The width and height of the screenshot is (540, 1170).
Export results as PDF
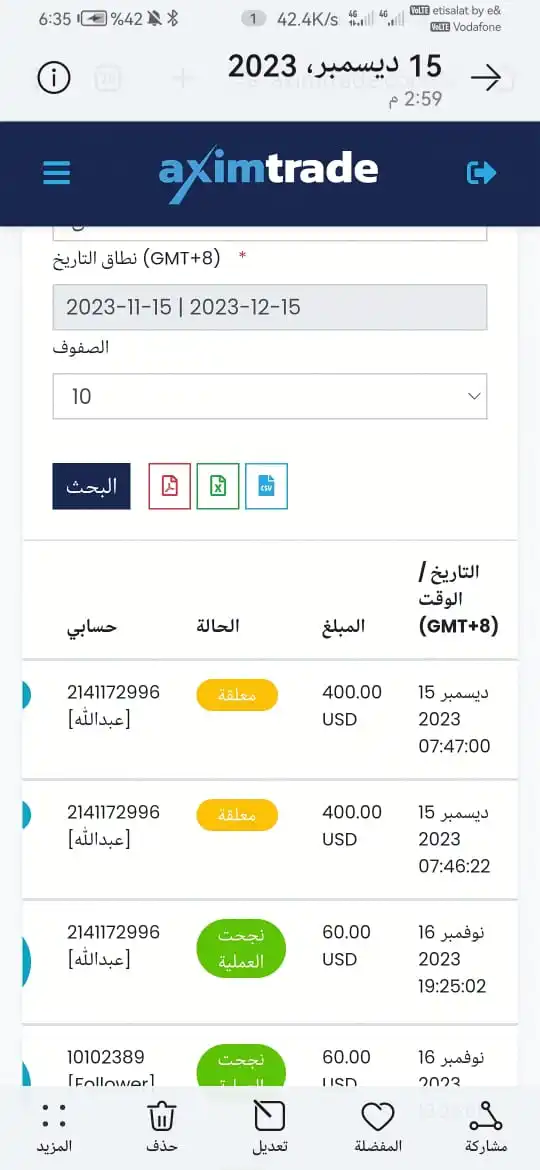coord(170,487)
